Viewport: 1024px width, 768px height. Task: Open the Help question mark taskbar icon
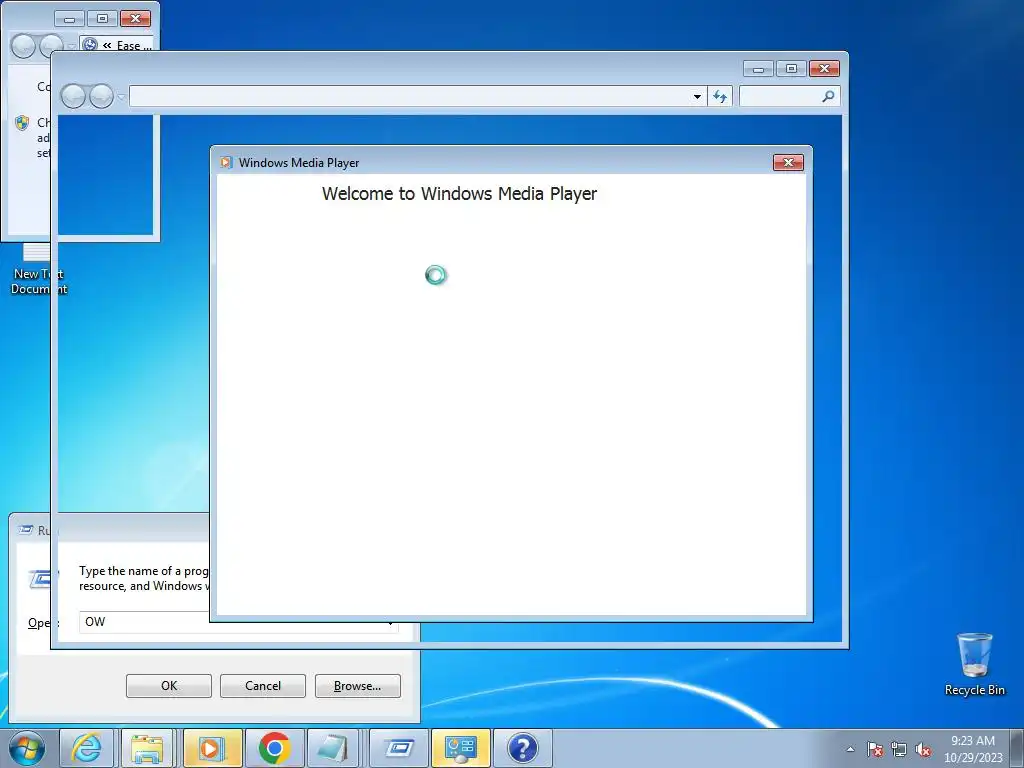(522, 748)
